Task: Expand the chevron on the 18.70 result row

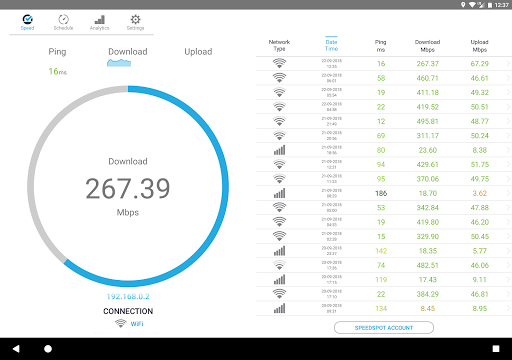Action: coord(508,193)
